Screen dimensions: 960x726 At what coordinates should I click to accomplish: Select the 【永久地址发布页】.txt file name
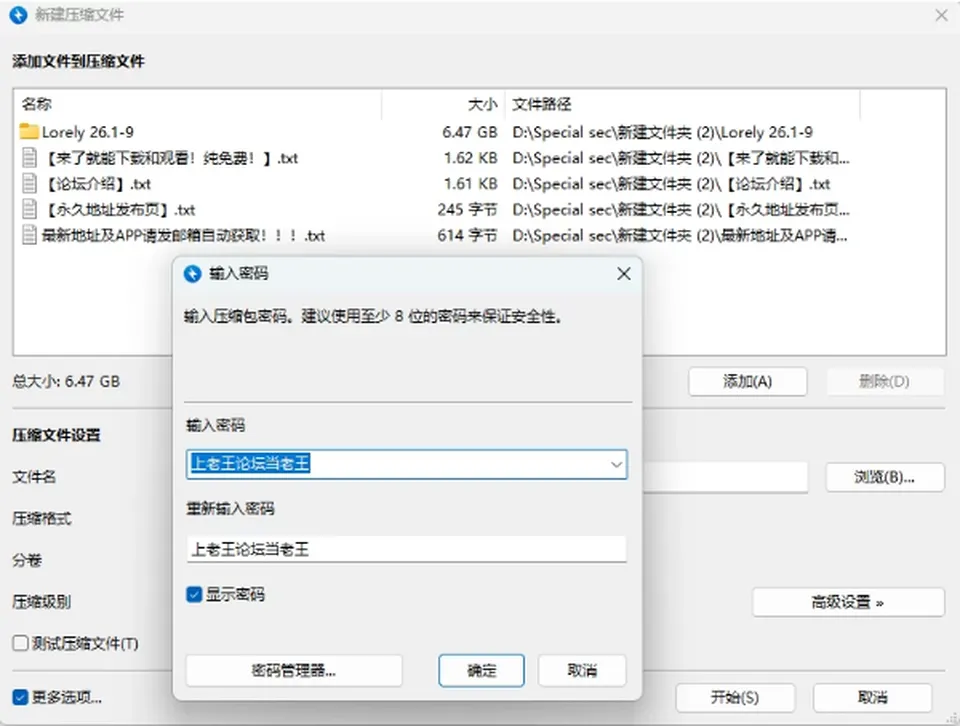click(119, 209)
